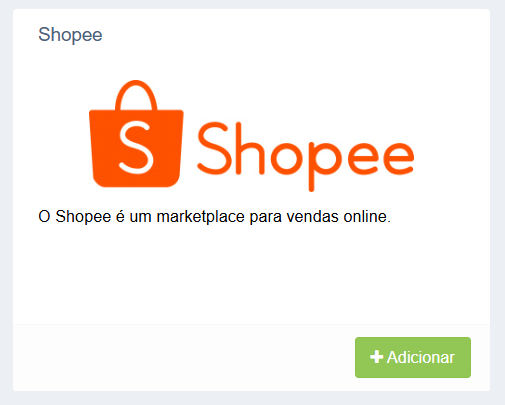This screenshot has height=405, width=505.
Task: Click the gray card footer area
Action: (x=251, y=357)
